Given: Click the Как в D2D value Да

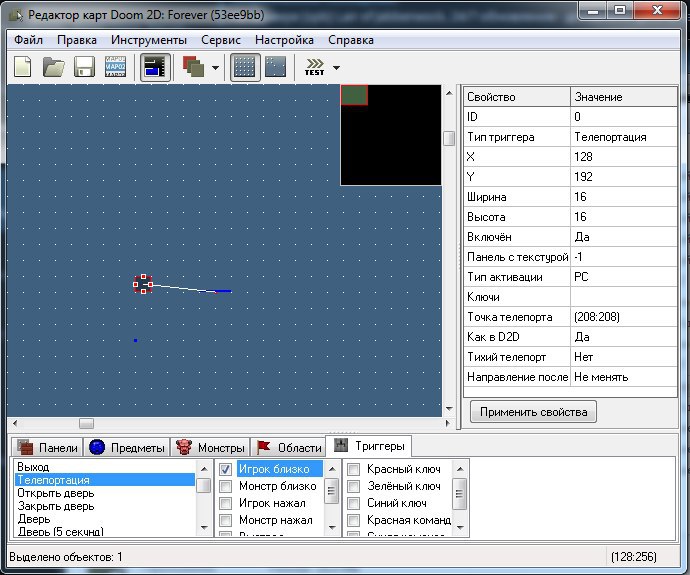Looking at the screenshot, I should [624, 337].
